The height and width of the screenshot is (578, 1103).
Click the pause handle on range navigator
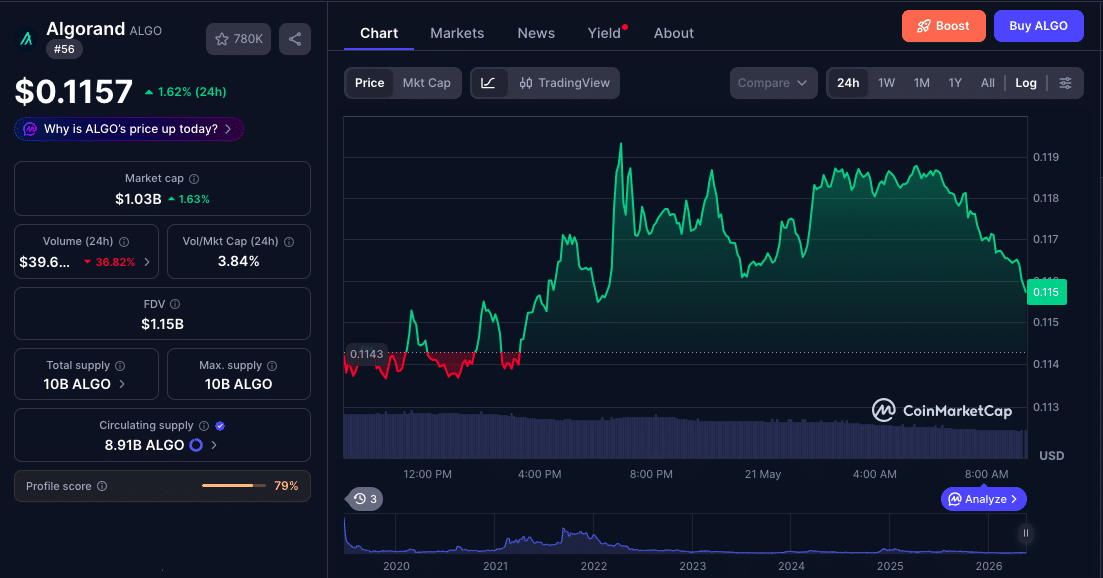[1026, 533]
